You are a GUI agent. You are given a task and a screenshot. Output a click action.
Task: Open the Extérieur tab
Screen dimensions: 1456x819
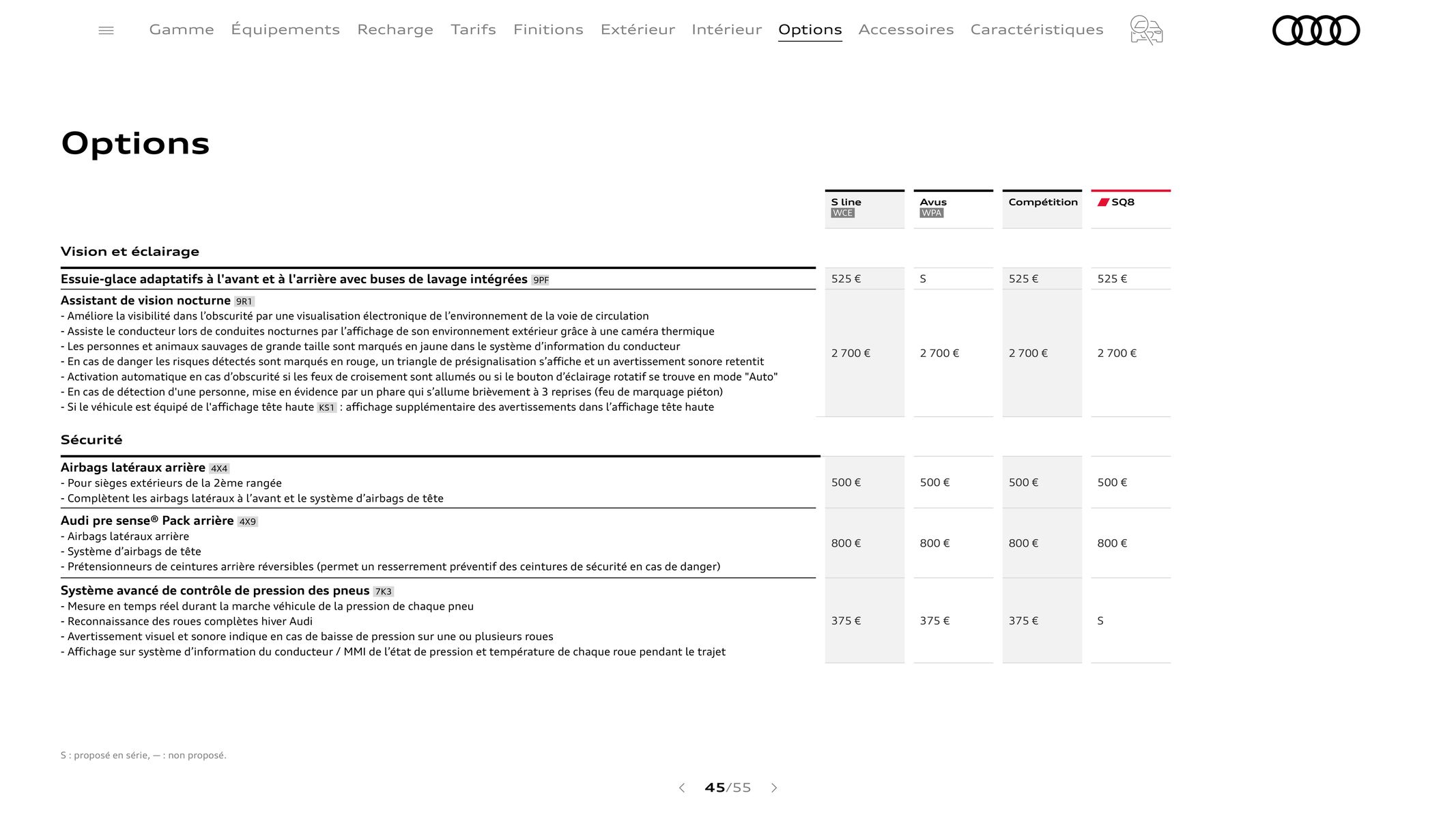tap(638, 29)
